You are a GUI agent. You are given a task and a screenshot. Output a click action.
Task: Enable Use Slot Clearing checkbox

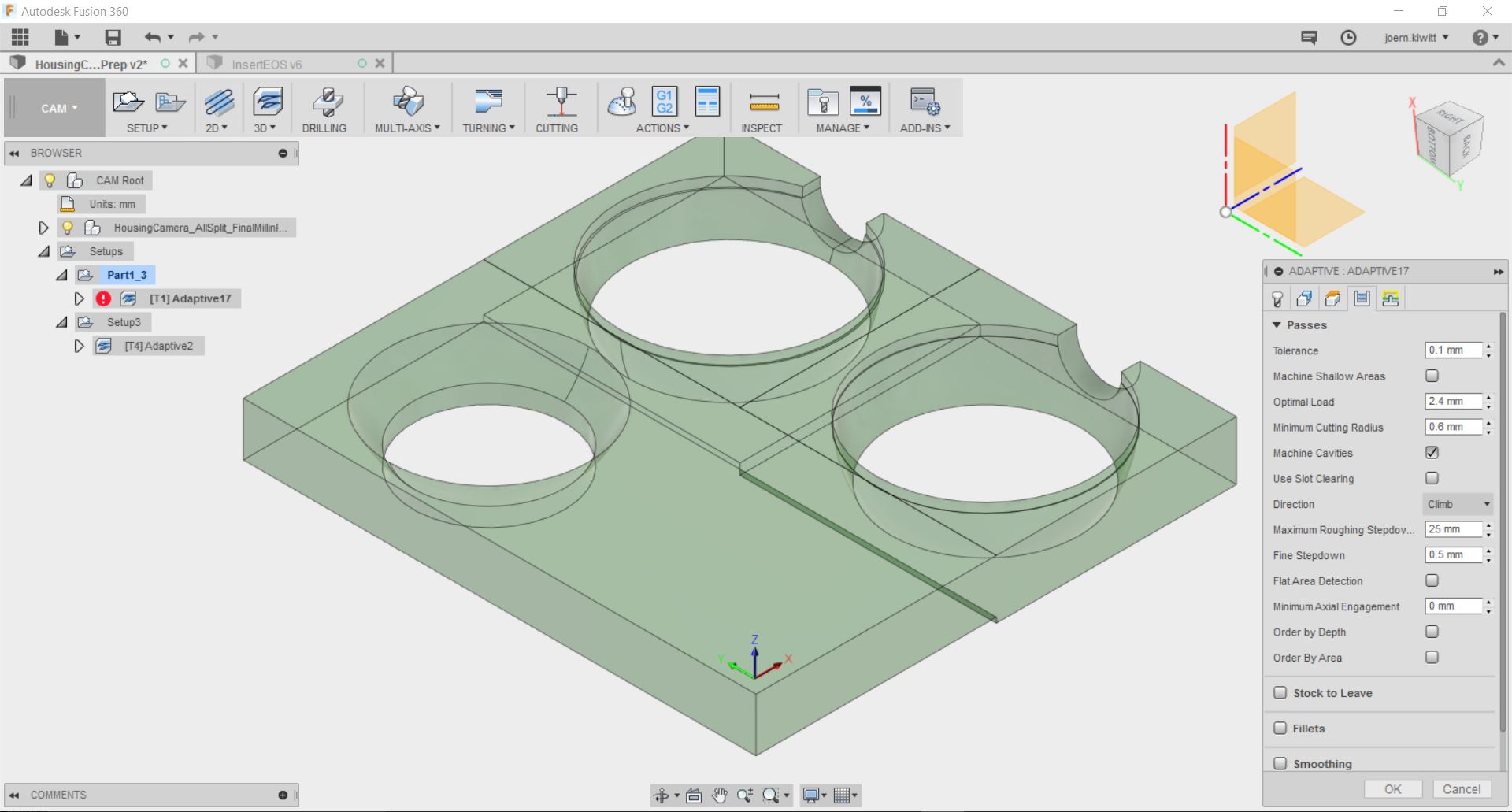pyautogui.click(x=1432, y=478)
